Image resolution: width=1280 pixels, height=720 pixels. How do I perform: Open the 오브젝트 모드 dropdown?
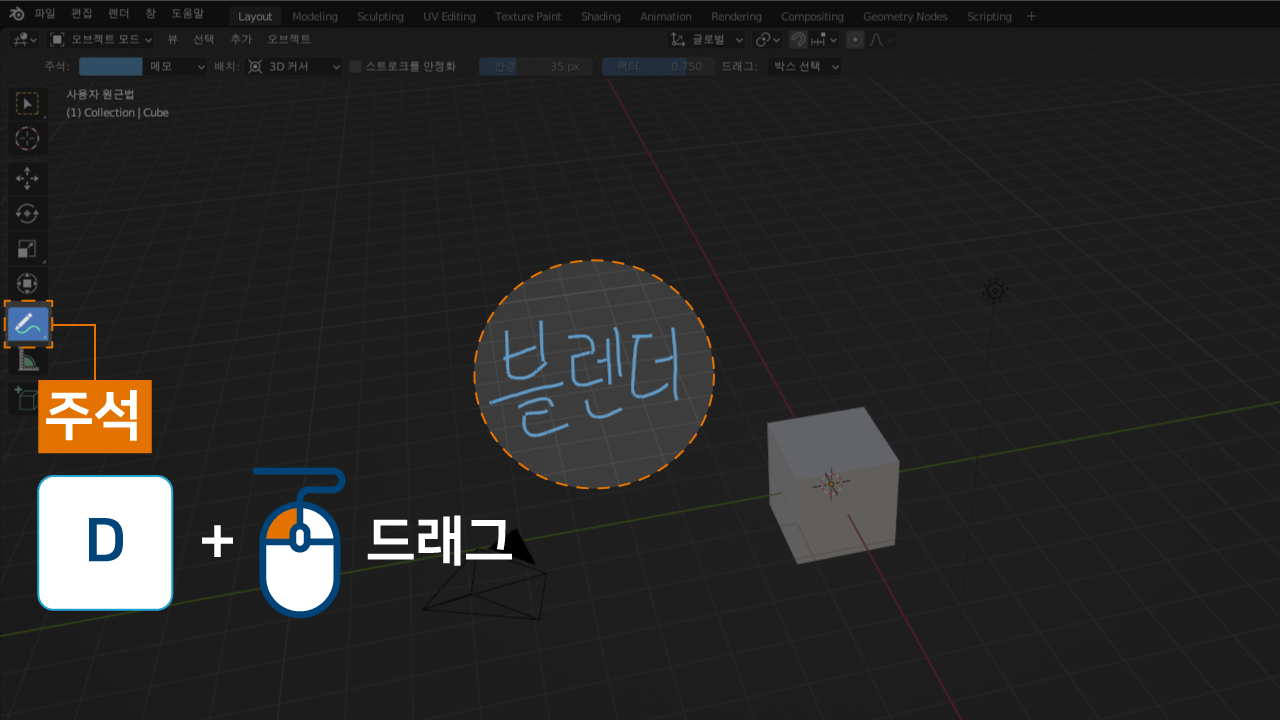(x=100, y=40)
